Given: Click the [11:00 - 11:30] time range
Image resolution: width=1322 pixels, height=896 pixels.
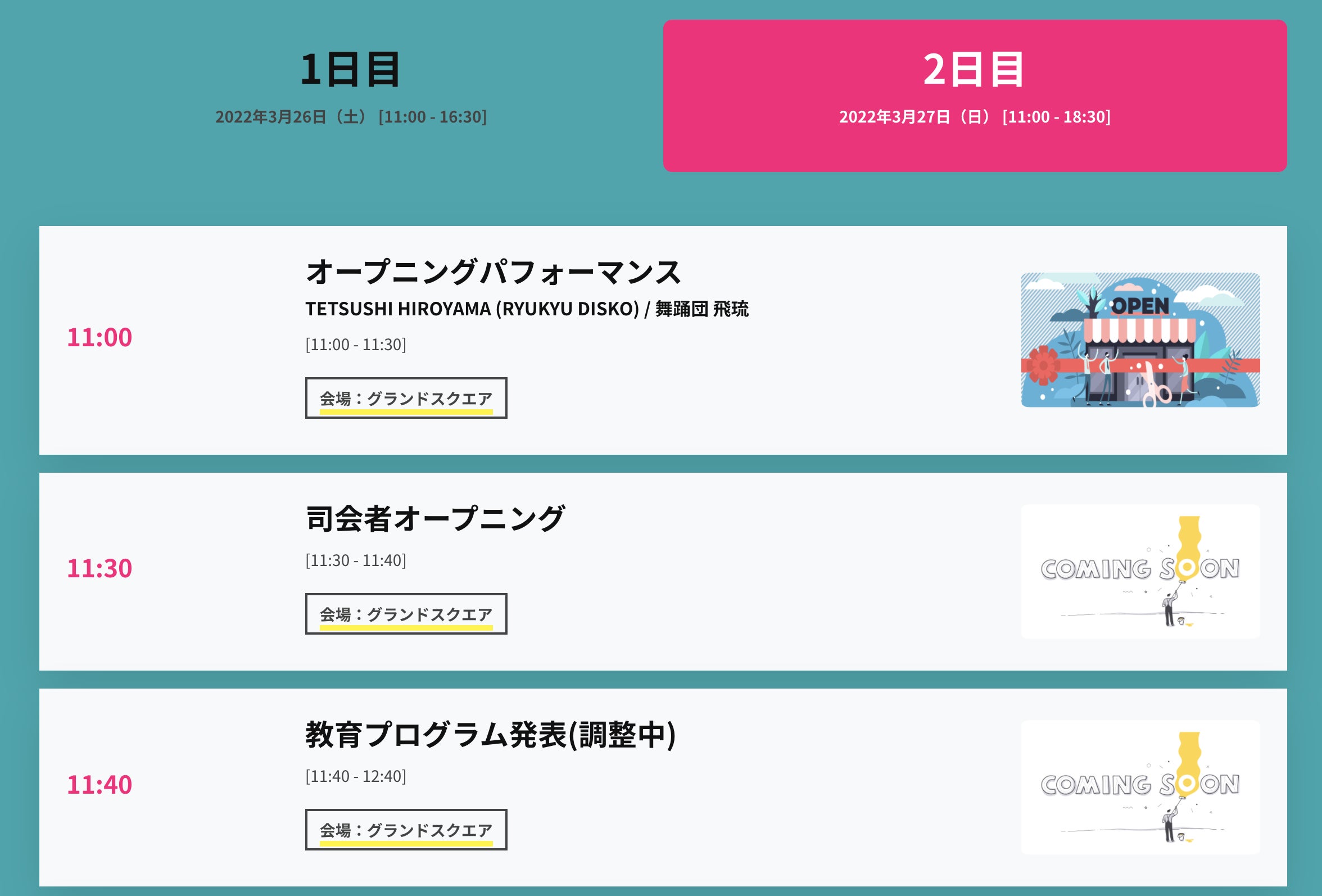Looking at the screenshot, I should click(356, 345).
